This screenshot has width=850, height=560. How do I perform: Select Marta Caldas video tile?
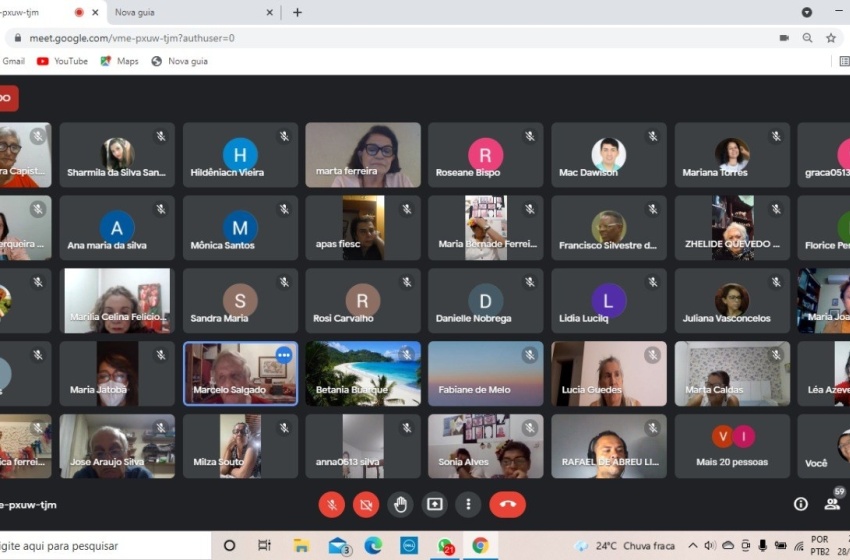coord(732,374)
